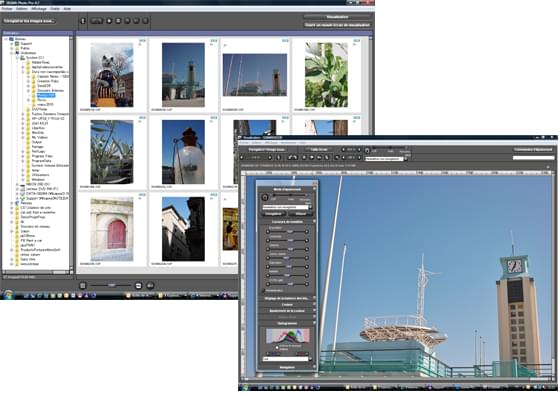Collapse the Commande de tonalités section

click(x=314, y=222)
